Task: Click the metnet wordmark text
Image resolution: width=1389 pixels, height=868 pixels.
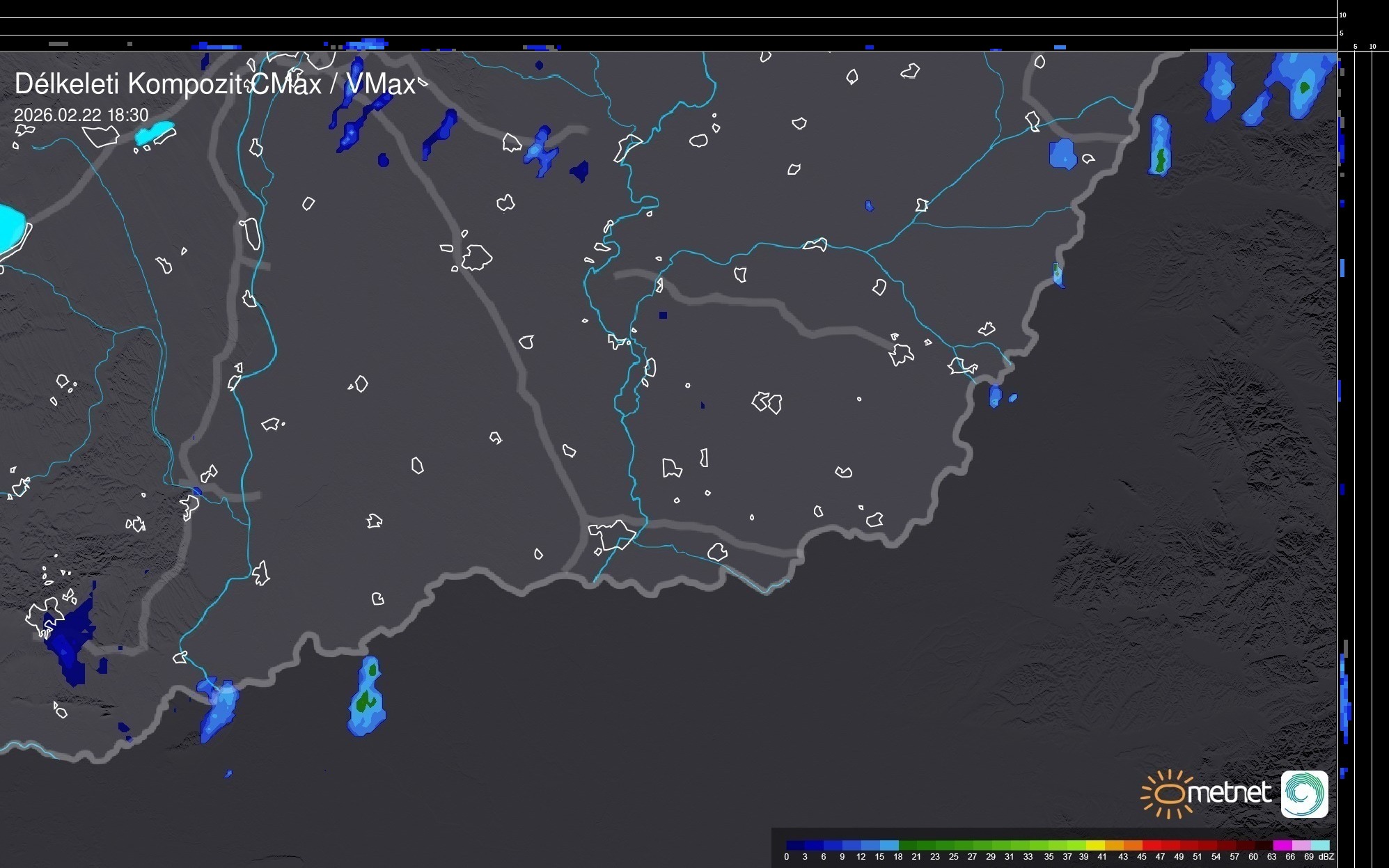Action: (x=1228, y=794)
